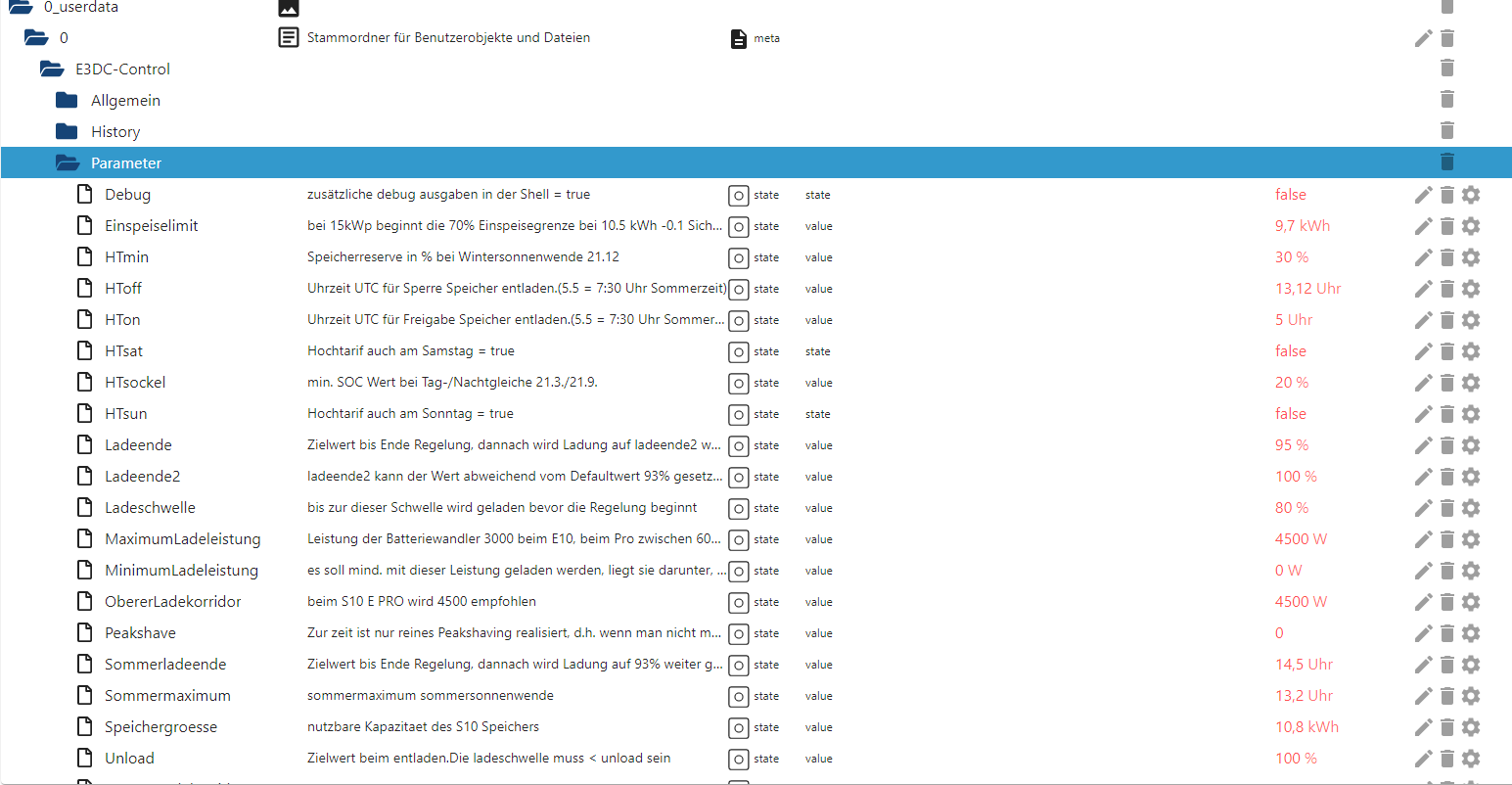Image resolution: width=1512 pixels, height=785 pixels.
Task: Expand the Allgemein folder
Action: point(67,100)
